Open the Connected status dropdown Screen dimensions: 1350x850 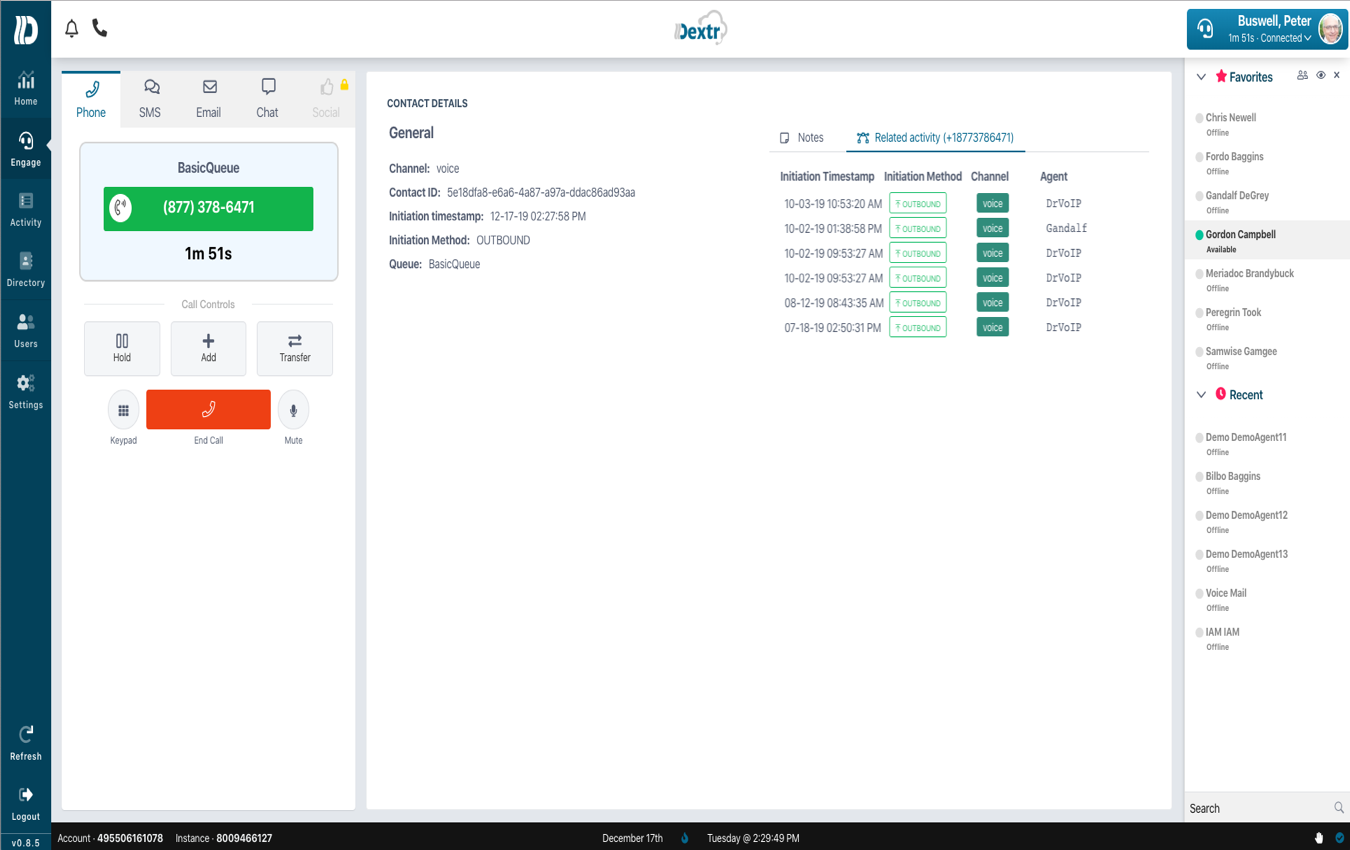[1270, 38]
